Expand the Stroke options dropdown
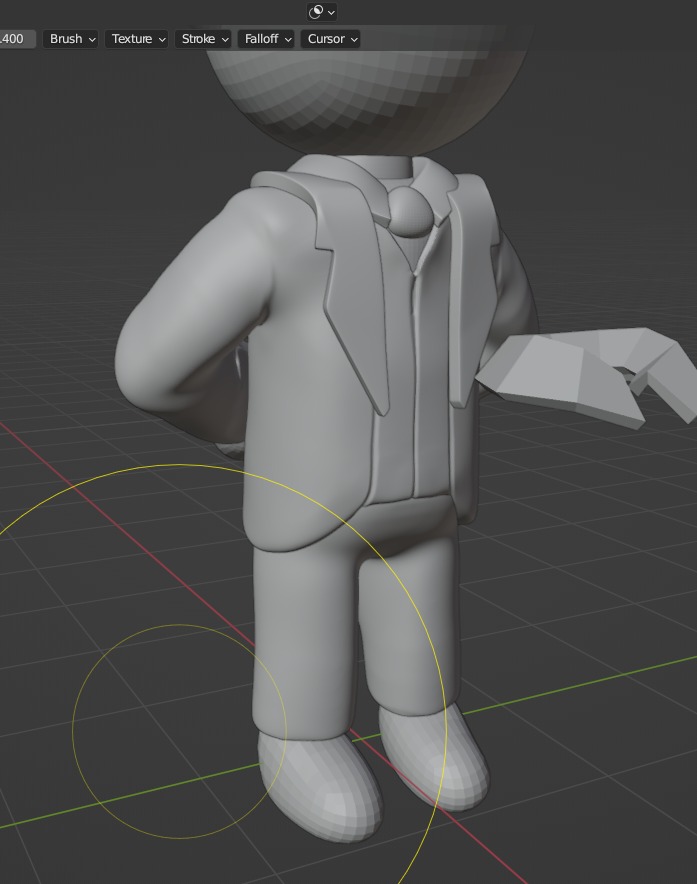Screen dimensions: 697x884 [203, 39]
